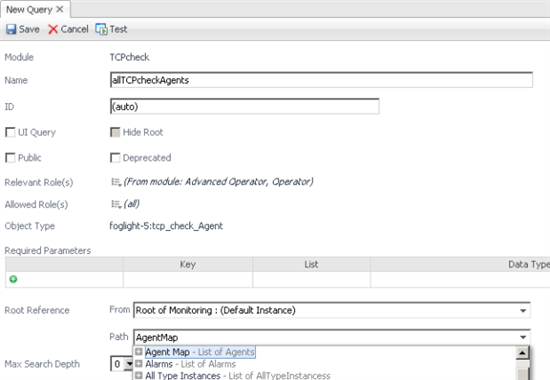The height and width of the screenshot is (380, 550).
Task: Click the Required Parameters label
Action: (x=48, y=251)
